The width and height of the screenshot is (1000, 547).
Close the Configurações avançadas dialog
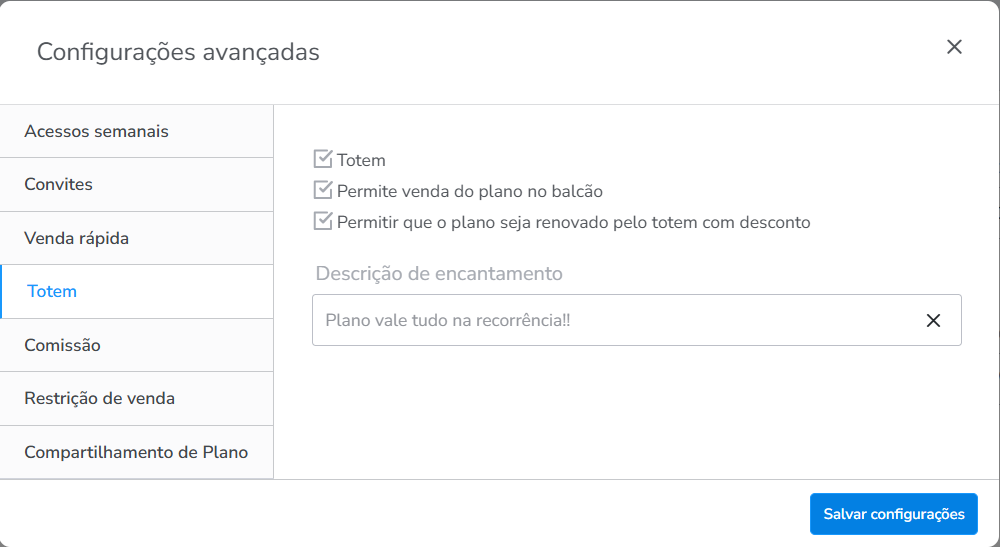click(x=954, y=47)
